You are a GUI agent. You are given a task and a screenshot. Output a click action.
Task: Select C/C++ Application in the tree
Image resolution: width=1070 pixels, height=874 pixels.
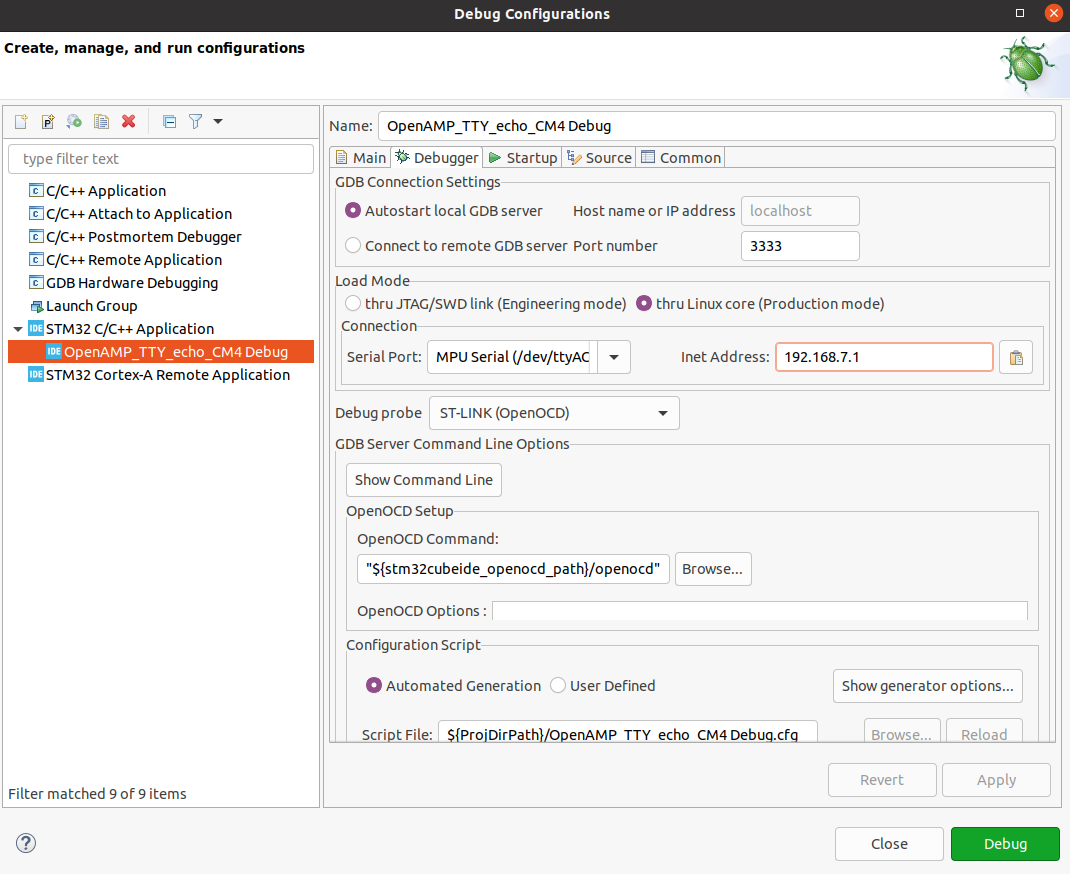(106, 191)
